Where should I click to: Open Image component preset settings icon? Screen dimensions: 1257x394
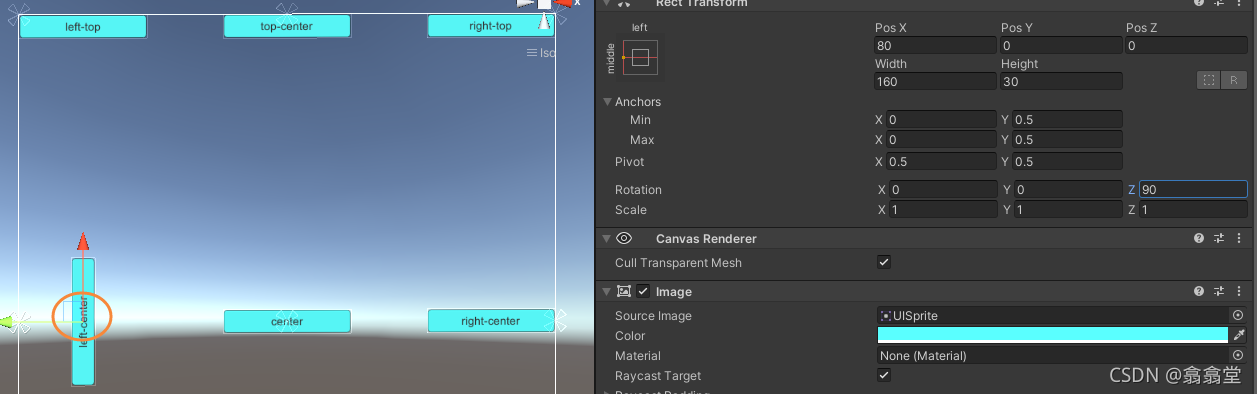pyautogui.click(x=1219, y=292)
